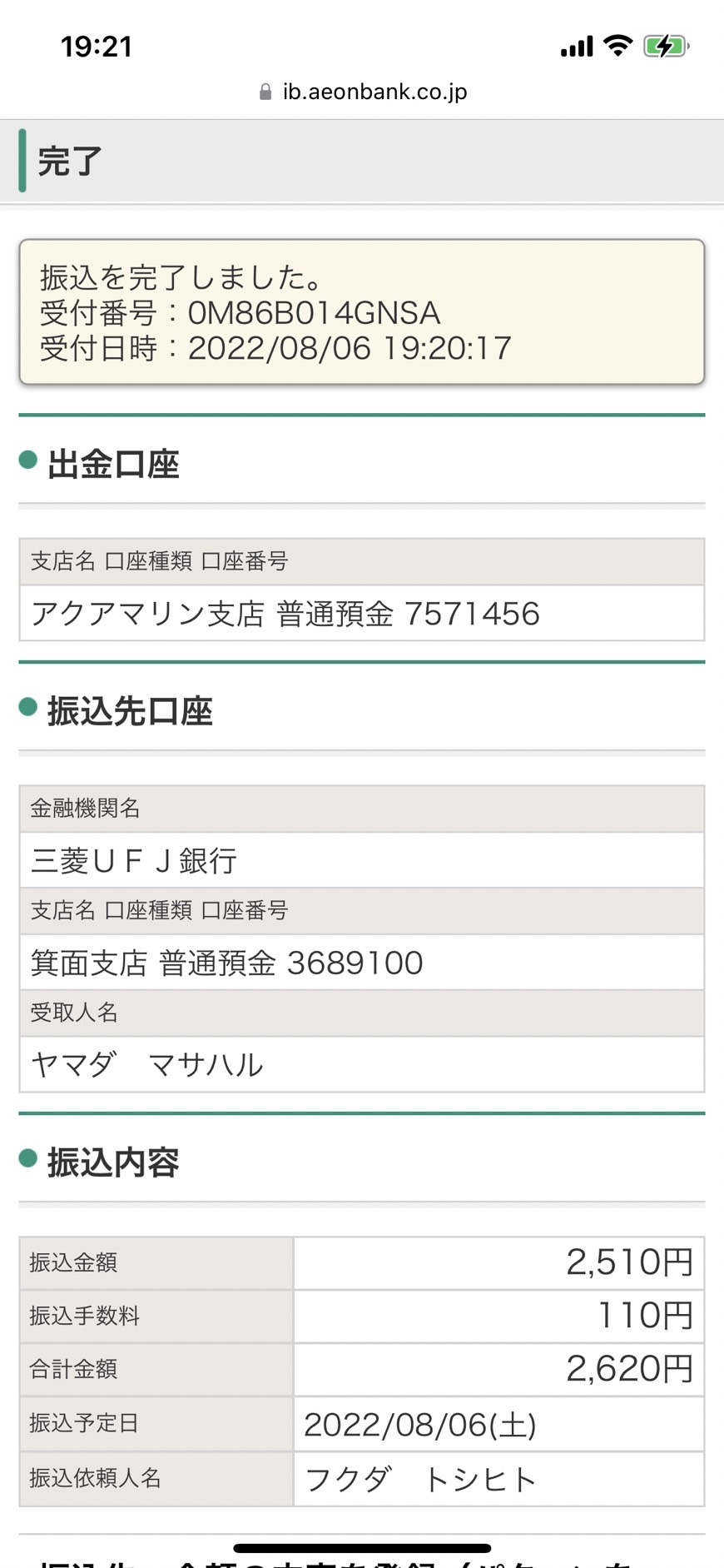Tap the lock icon beside the URL
Viewport: 724px width, 1568px height.
coord(265,92)
